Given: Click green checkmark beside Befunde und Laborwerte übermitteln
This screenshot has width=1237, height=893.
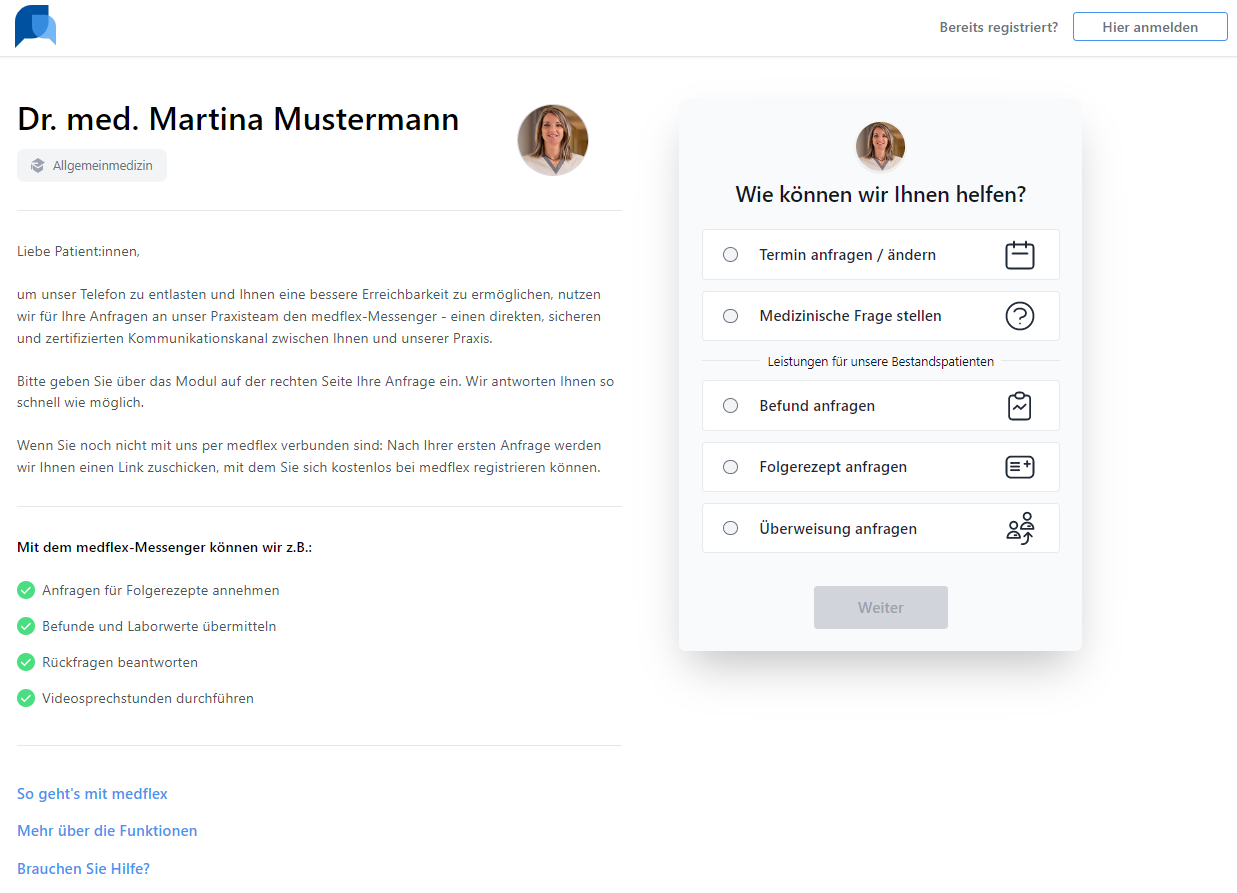Looking at the screenshot, I should 26,626.
